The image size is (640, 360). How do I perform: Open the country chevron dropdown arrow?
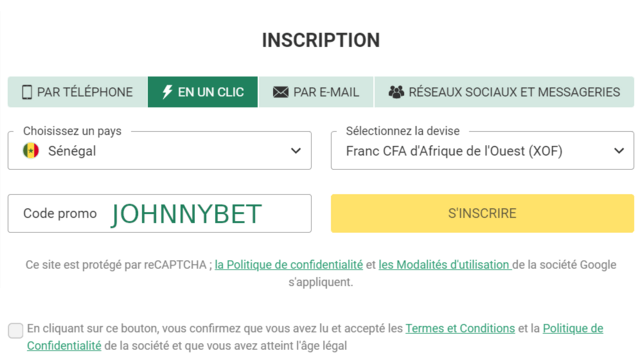click(x=296, y=151)
